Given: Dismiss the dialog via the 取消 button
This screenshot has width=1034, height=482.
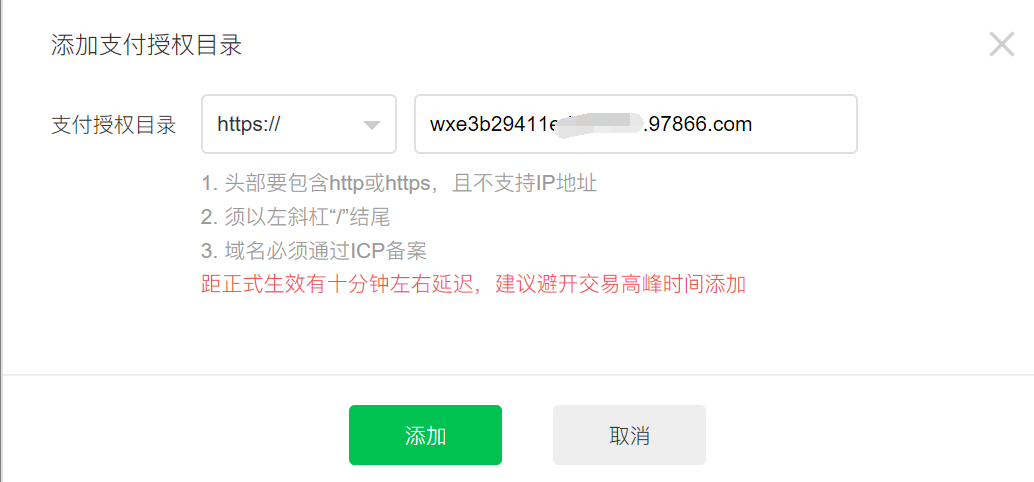Looking at the screenshot, I should tap(629, 435).
